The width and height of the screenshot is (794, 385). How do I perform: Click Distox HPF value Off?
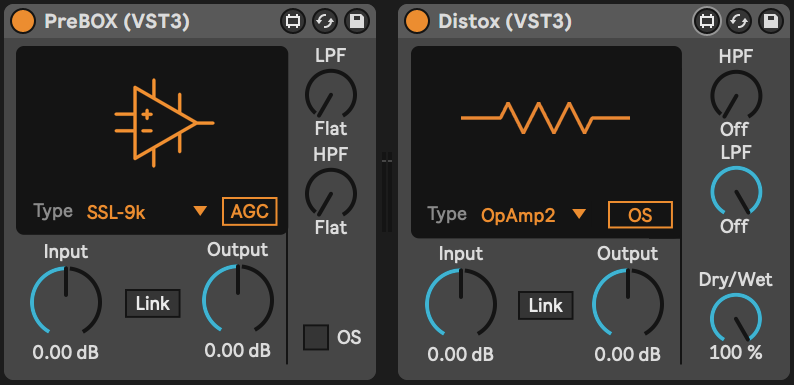coord(734,129)
